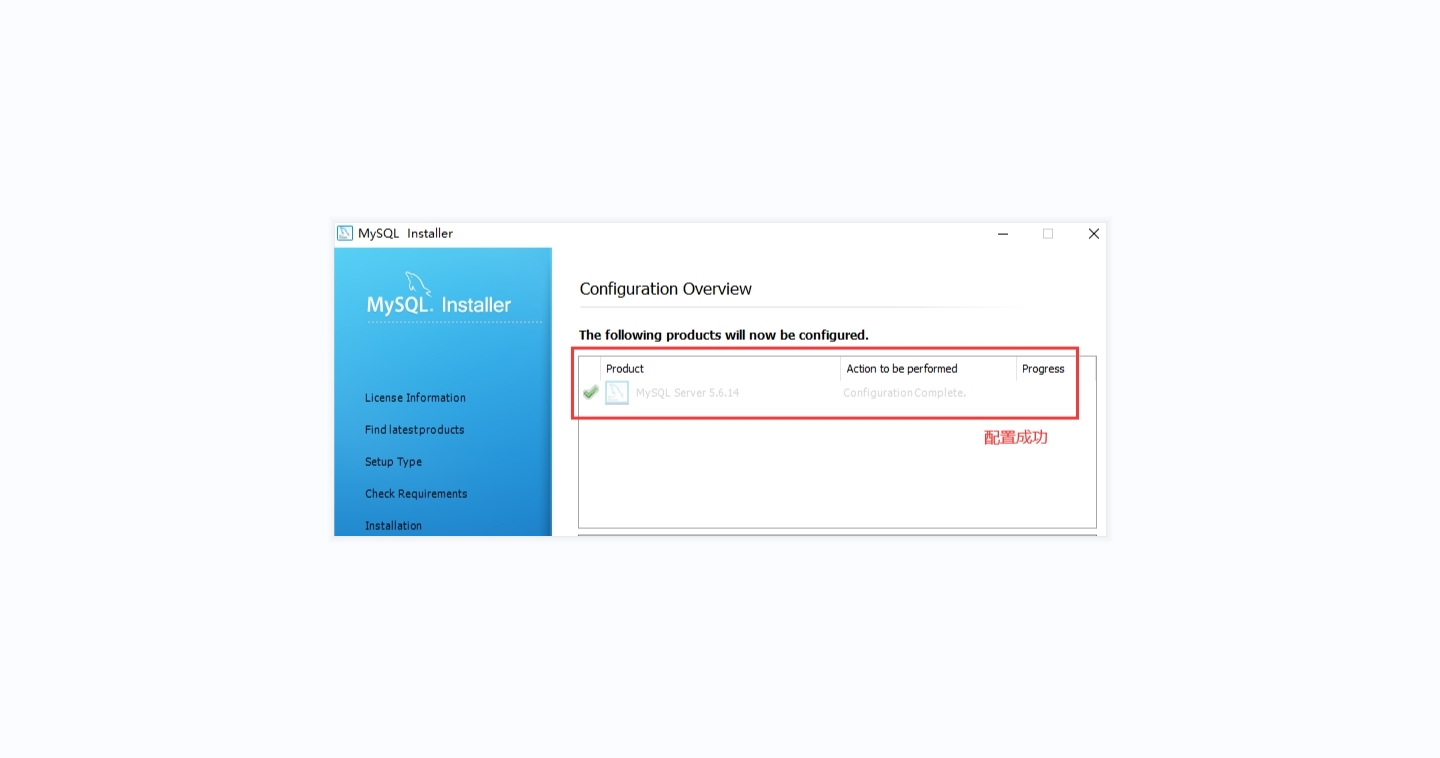The height and width of the screenshot is (758, 1440).
Task: Click the MySQL dolphin logo in sidebar
Action: click(x=418, y=283)
